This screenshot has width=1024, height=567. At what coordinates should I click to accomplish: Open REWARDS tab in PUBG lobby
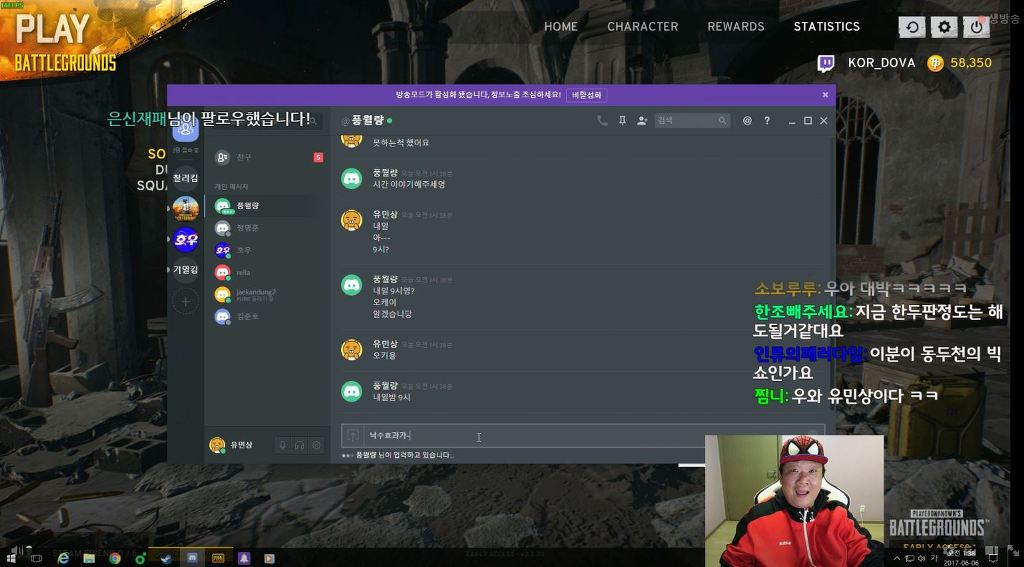pos(736,27)
